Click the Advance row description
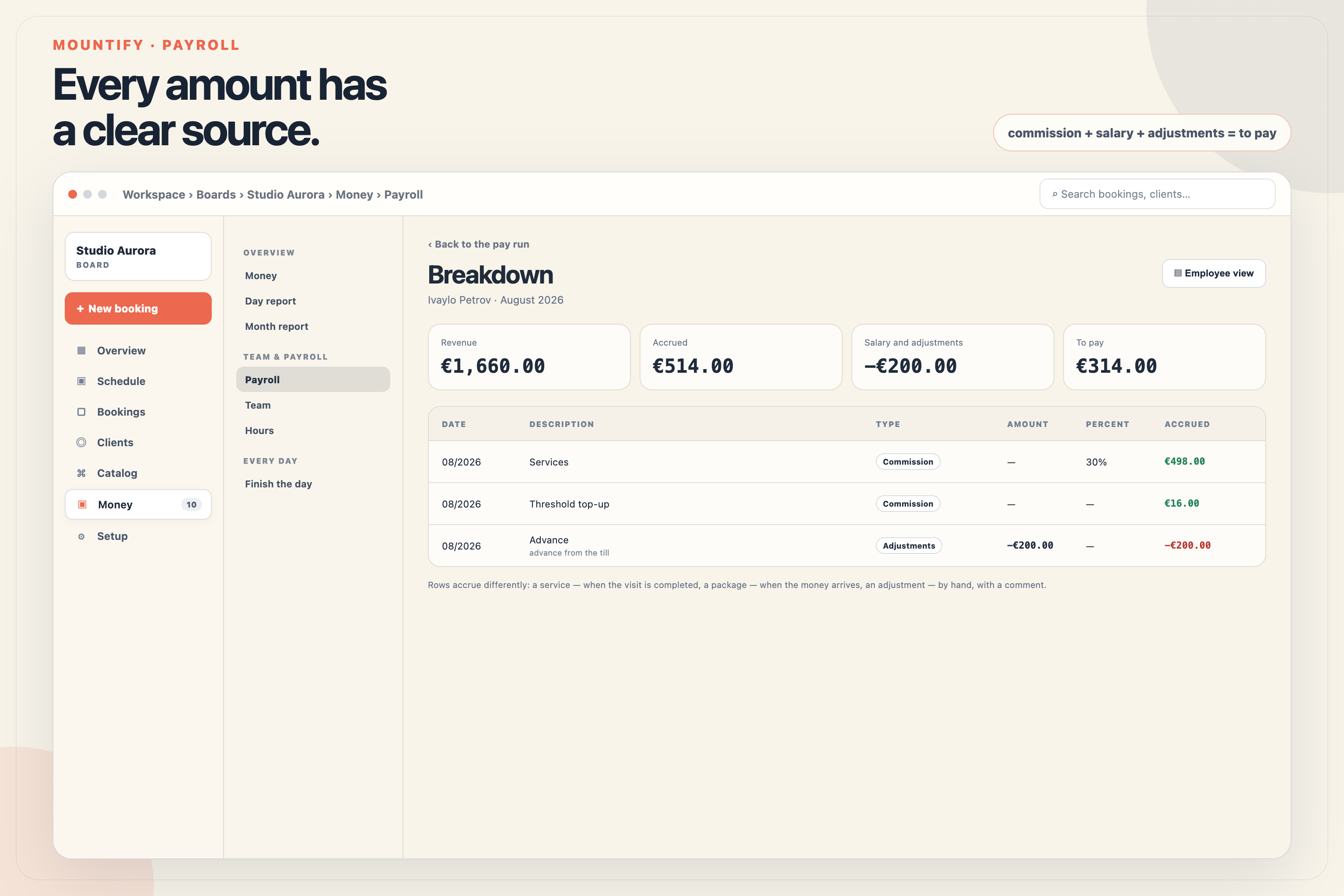The width and height of the screenshot is (1344, 896). pyautogui.click(x=549, y=540)
